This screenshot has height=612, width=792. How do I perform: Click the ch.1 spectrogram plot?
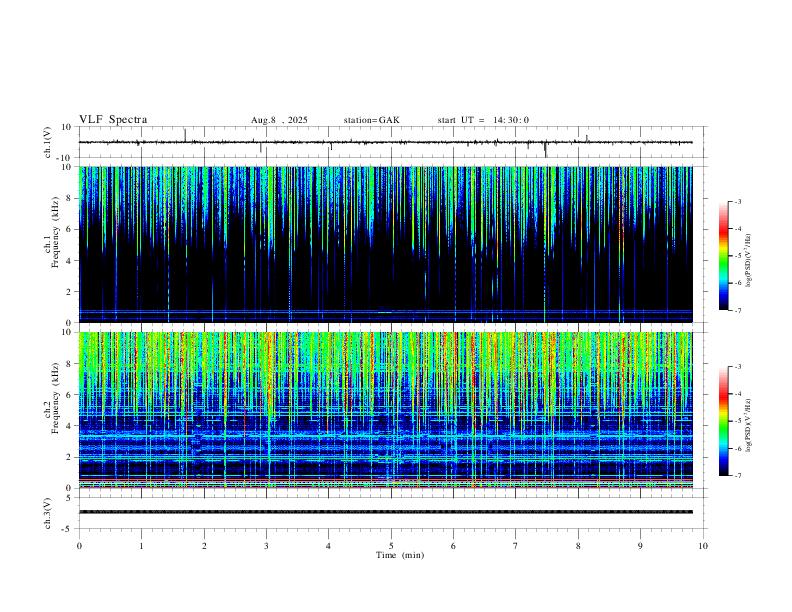(386, 244)
